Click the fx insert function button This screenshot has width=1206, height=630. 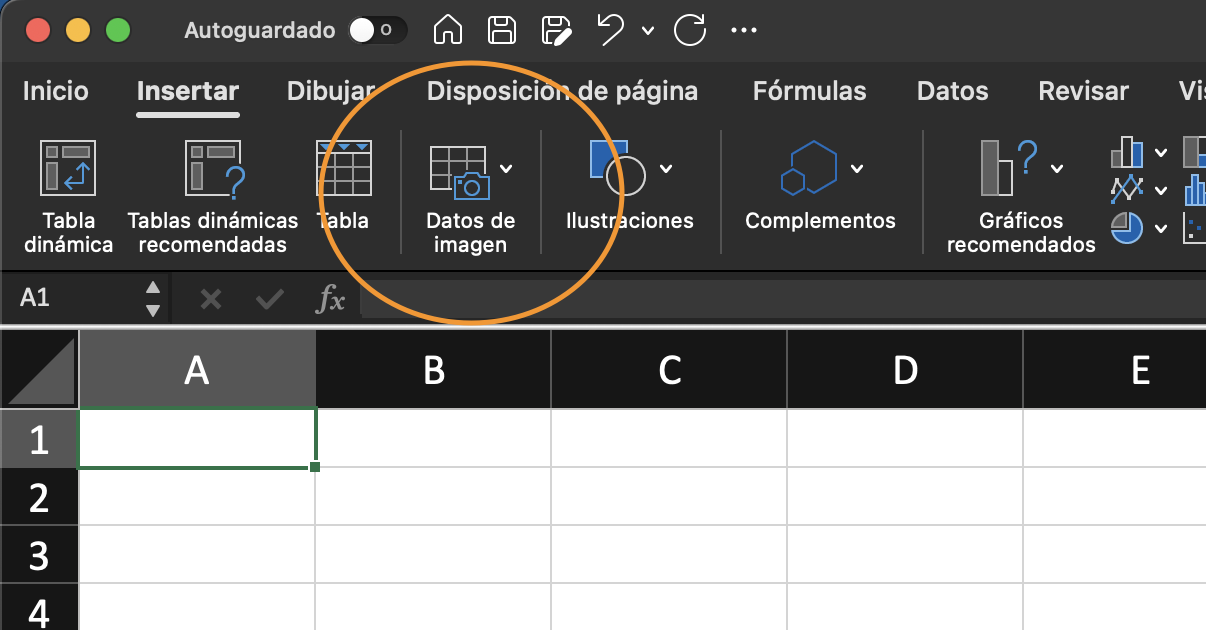(330, 298)
